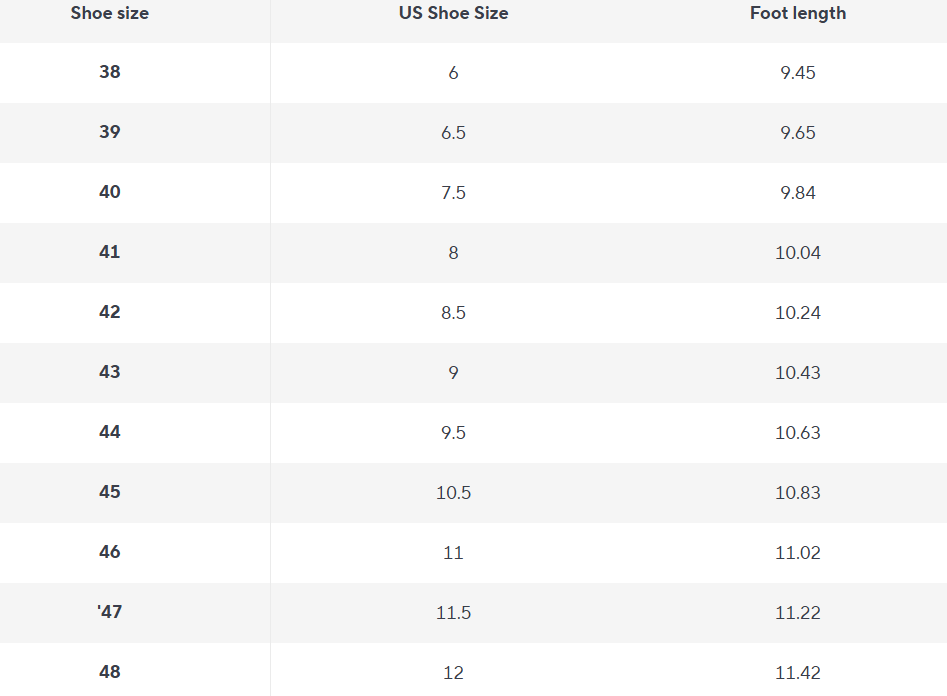This screenshot has width=947, height=696.
Task: Click US shoe size 7.5 cell
Action: (x=453, y=192)
